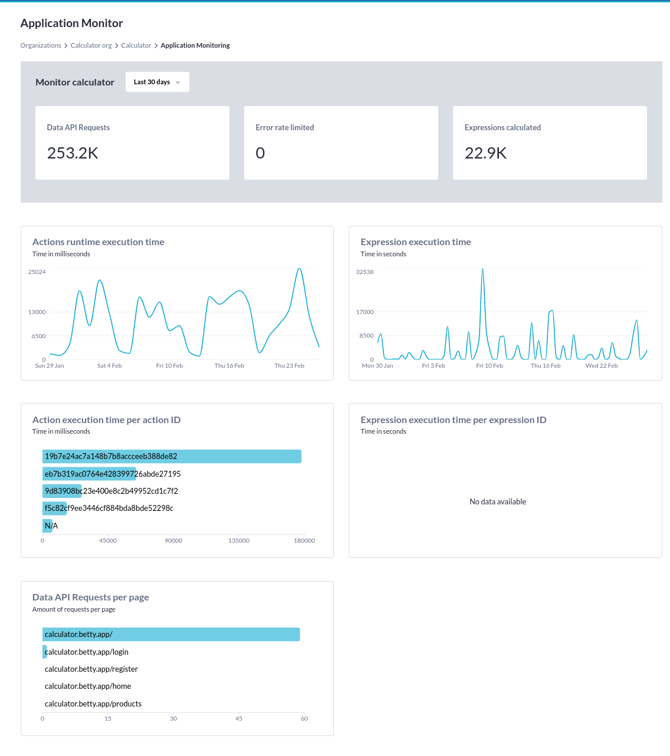Click bar for action f5c82cf9ee3446cf884bda8bde52298c

pyautogui.click(x=52, y=508)
